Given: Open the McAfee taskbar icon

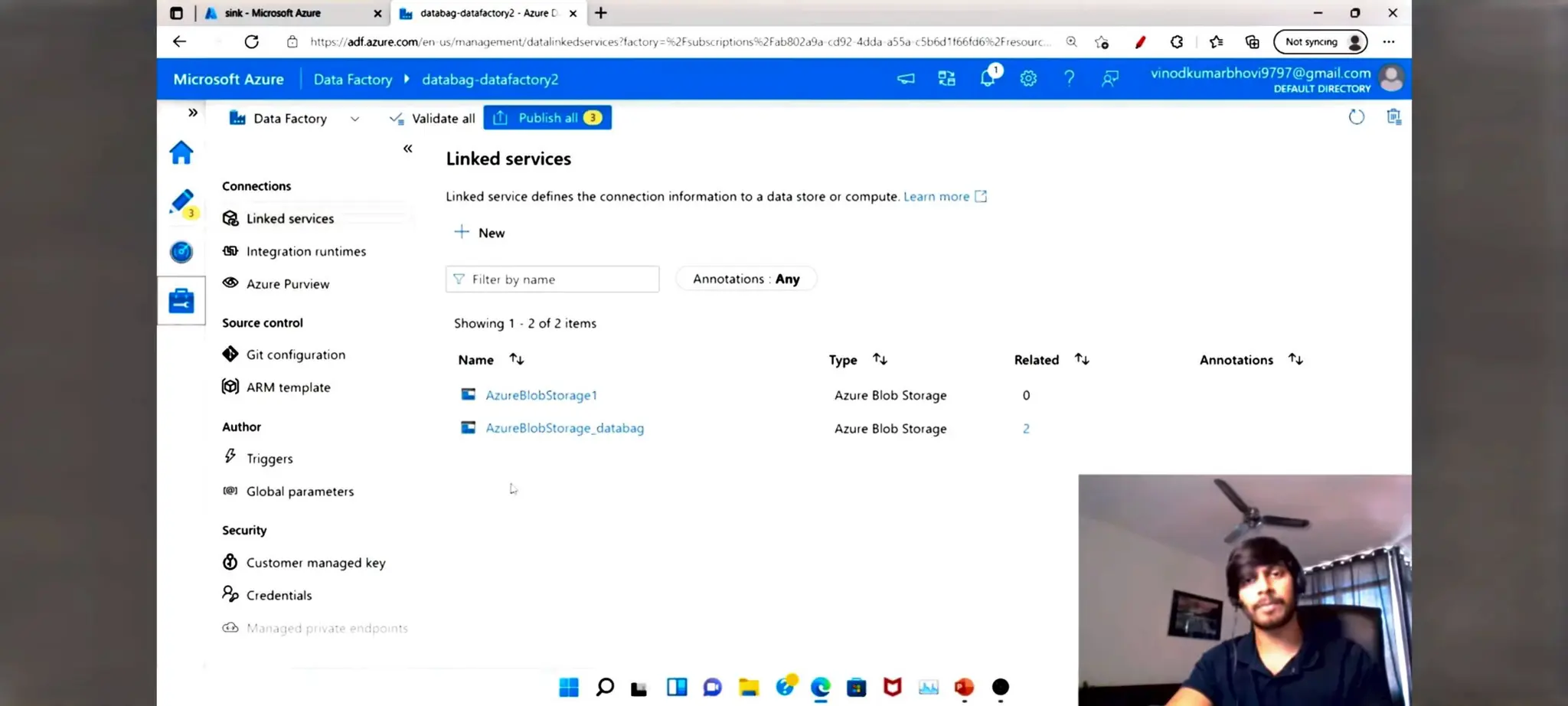Looking at the screenshot, I should click(x=893, y=688).
